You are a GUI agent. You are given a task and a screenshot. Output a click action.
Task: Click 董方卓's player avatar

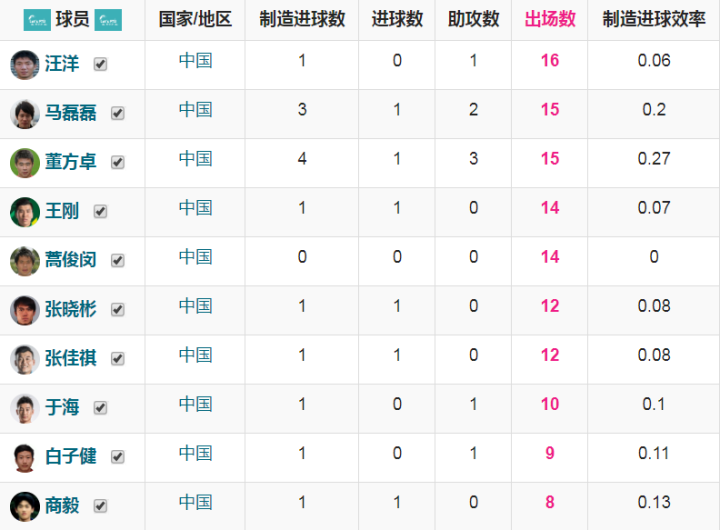pyautogui.click(x=24, y=162)
